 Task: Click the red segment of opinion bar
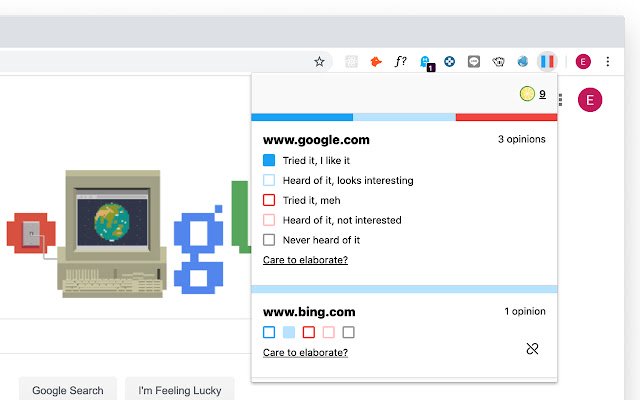coord(507,118)
